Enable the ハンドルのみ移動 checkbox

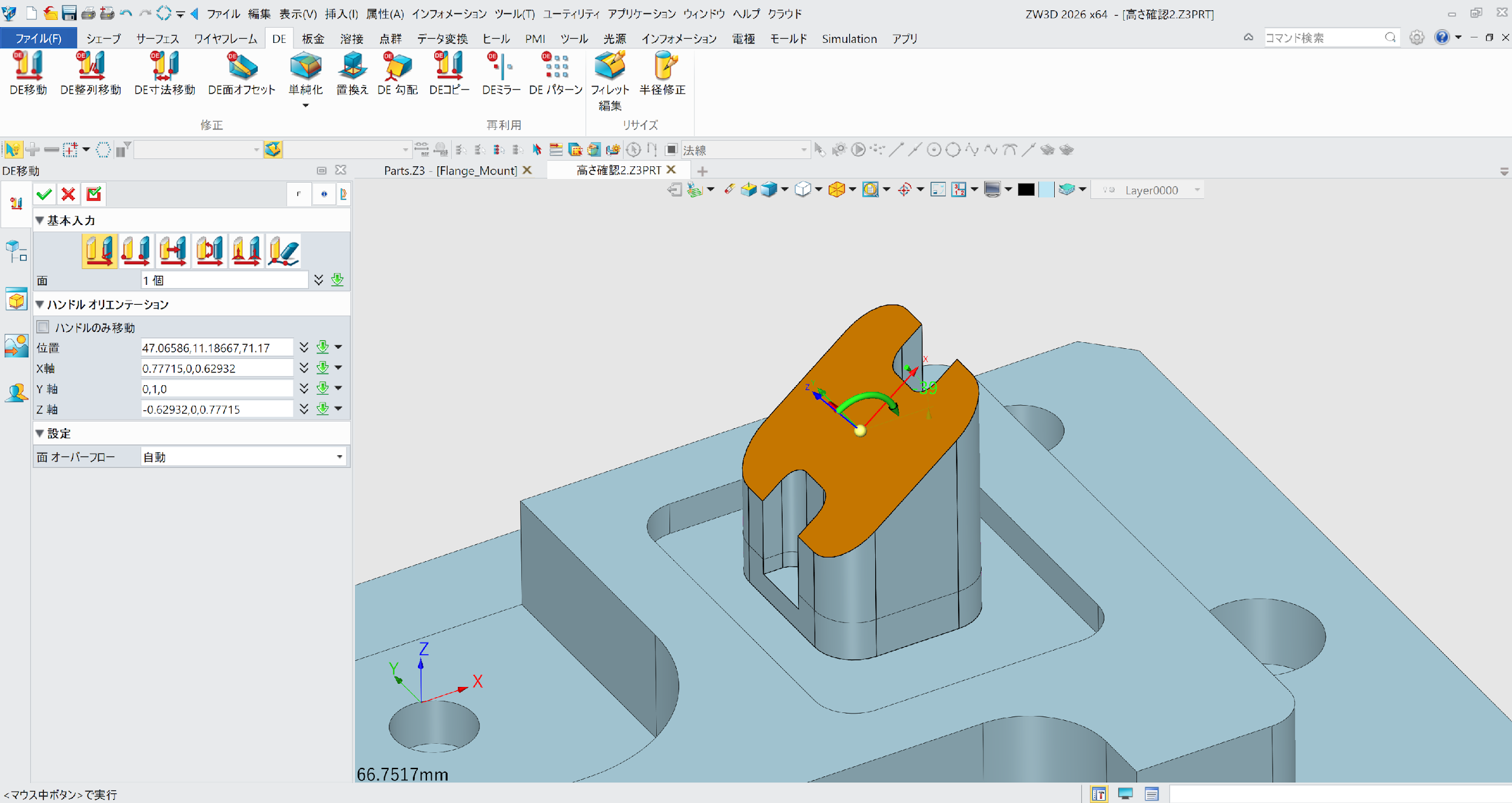point(42,327)
